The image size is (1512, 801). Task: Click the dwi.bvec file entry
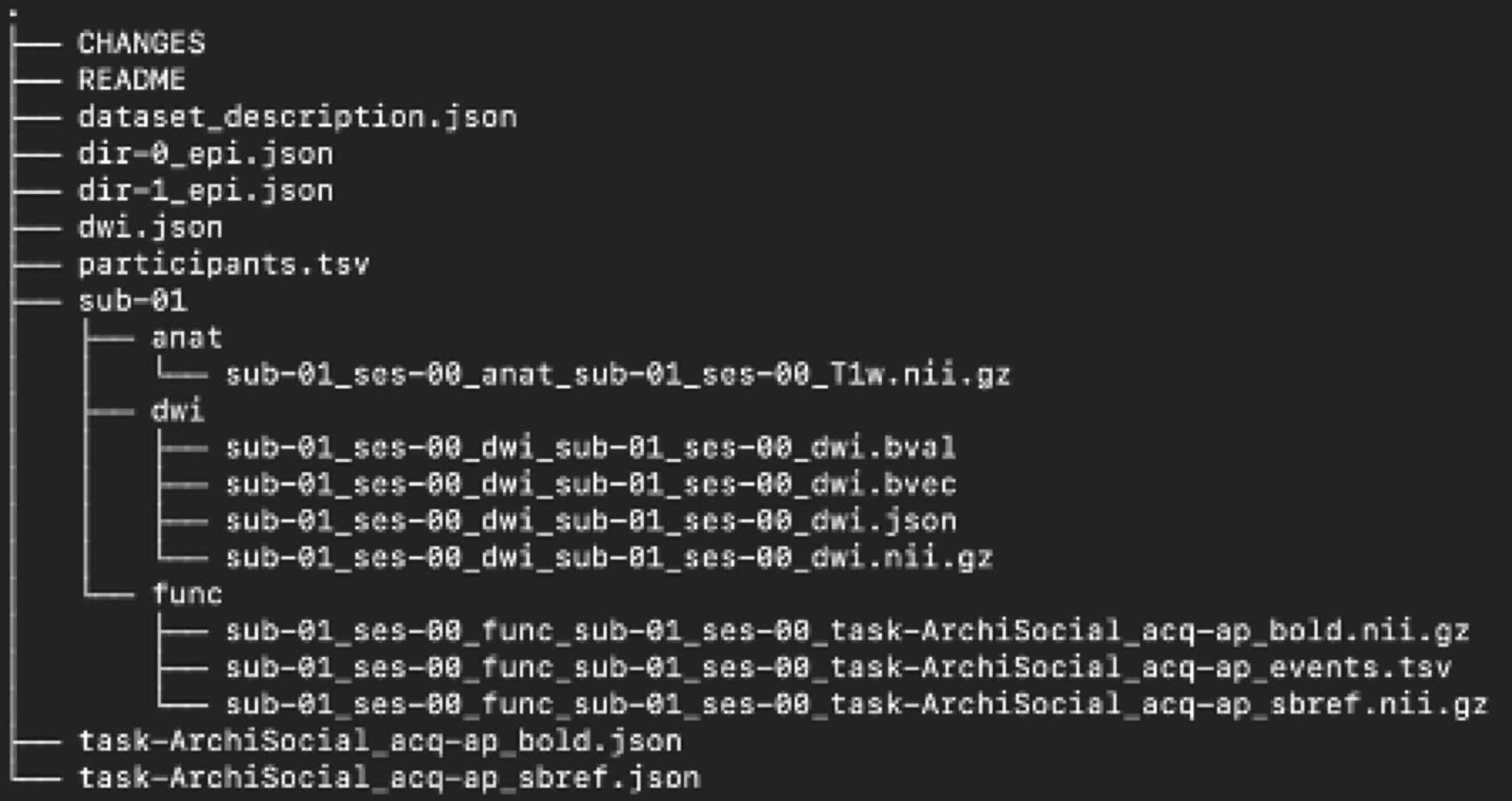[x=590, y=485]
